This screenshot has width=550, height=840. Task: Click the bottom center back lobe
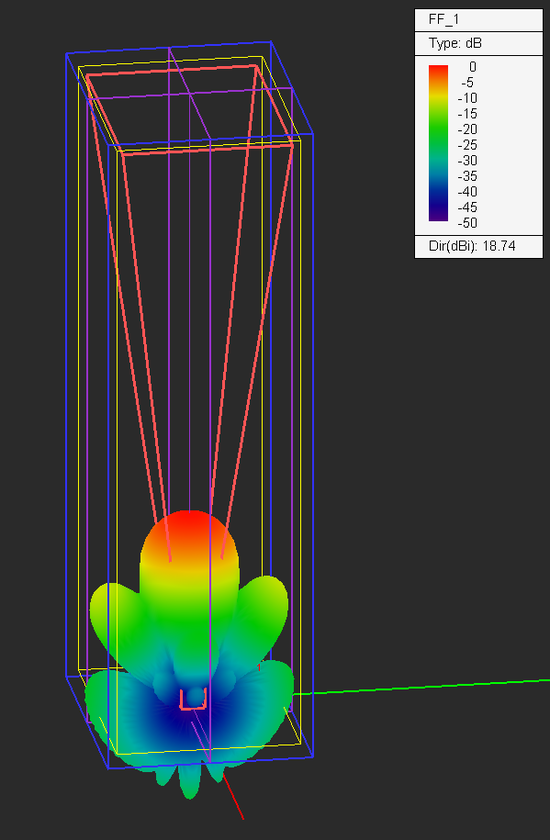pos(189,782)
